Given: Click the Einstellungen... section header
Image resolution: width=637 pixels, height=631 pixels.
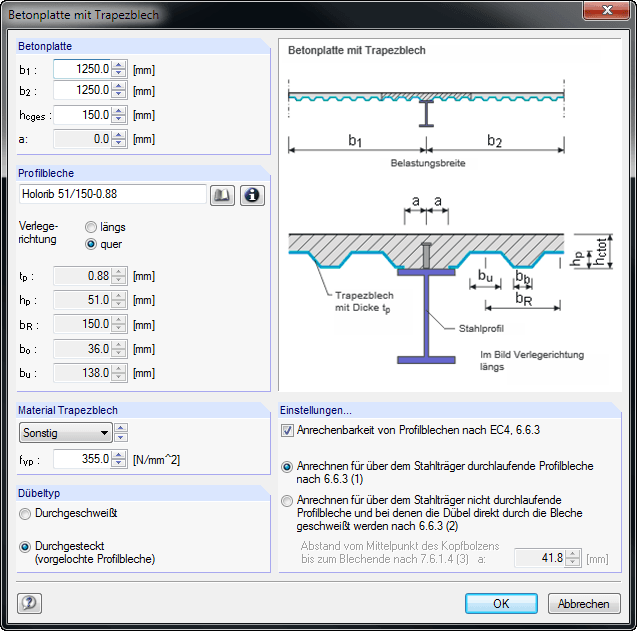Looking at the screenshot, I should pos(450,410).
